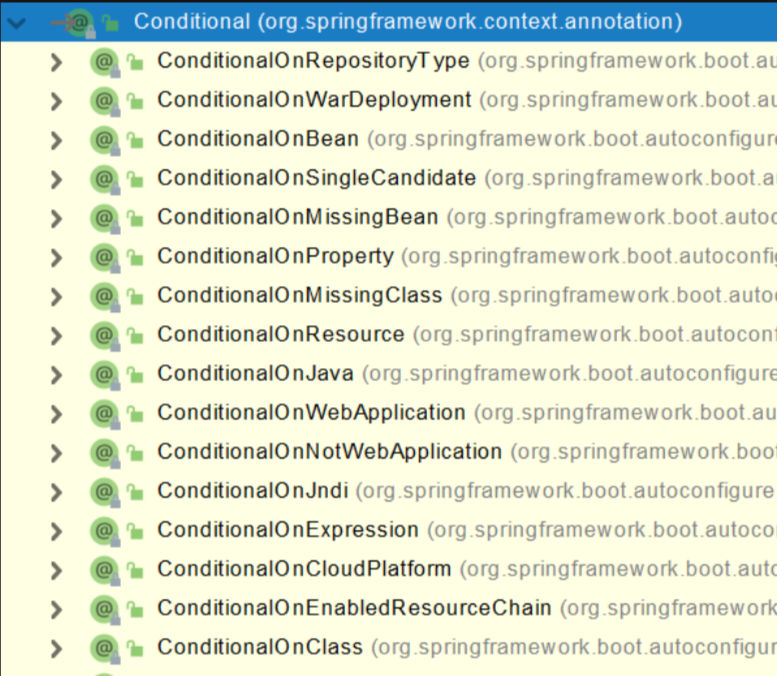Select ConditionalOnProperty text
777x676 pixels.
[x=276, y=257]
